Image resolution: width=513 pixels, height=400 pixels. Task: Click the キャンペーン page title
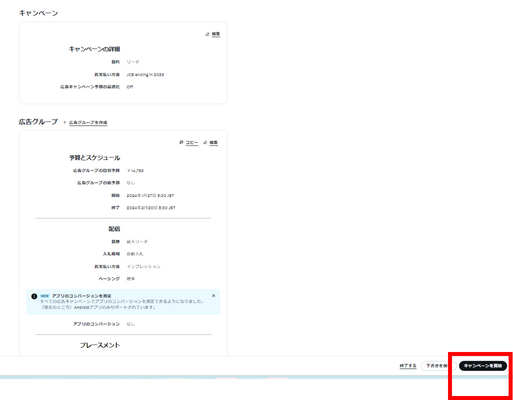(x=38, y=13)
